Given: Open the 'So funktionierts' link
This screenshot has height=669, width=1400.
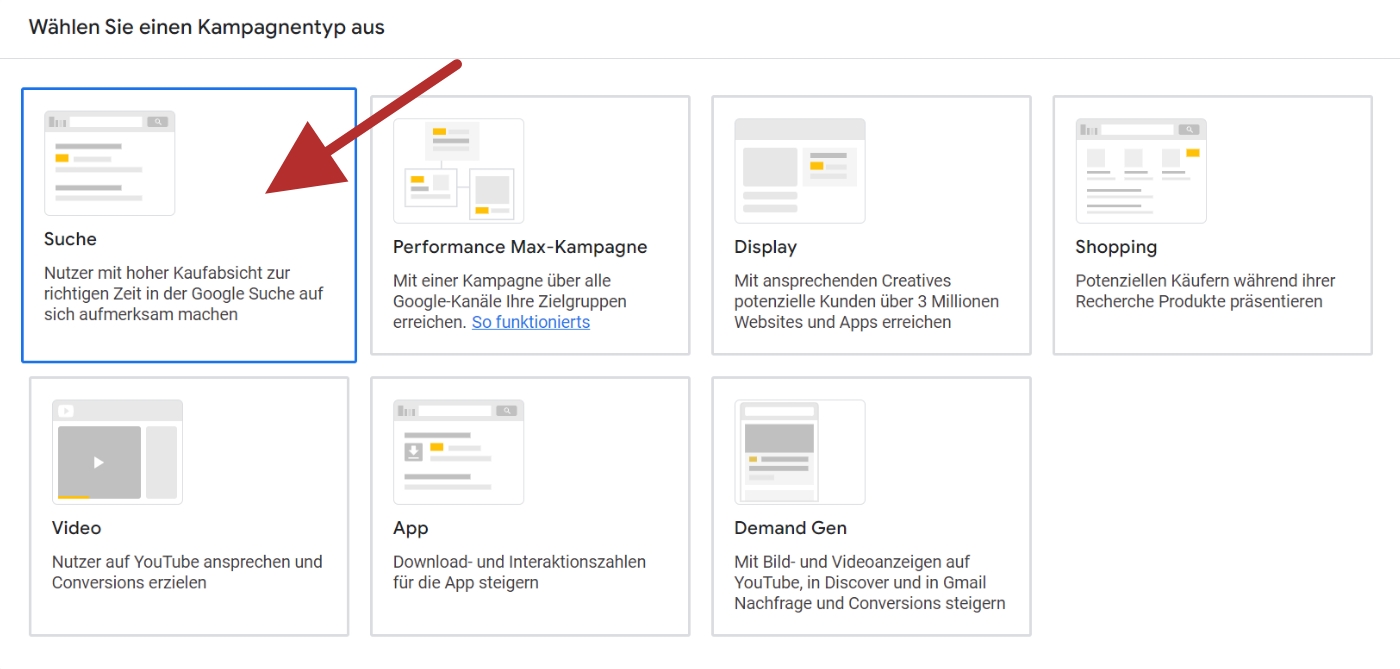Looking at the screenshot, I should [x=530, y=322].
